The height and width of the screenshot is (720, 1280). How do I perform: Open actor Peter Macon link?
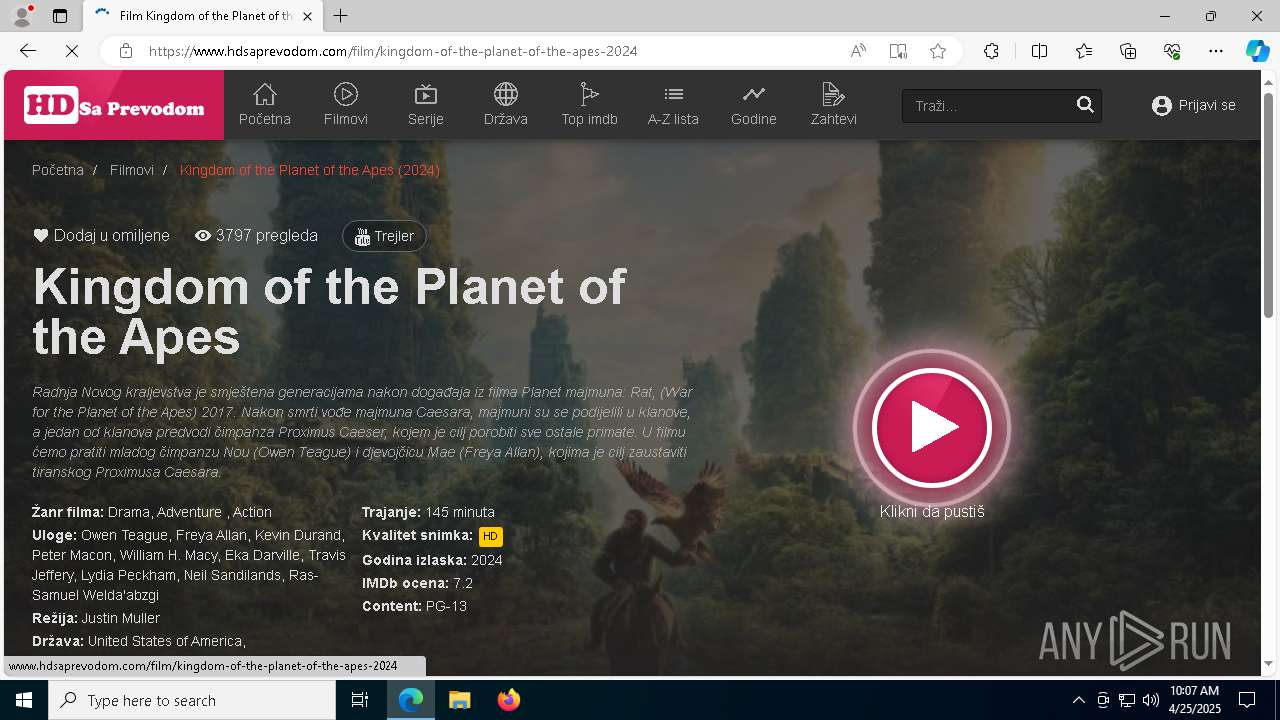click(x=72, y=555)
